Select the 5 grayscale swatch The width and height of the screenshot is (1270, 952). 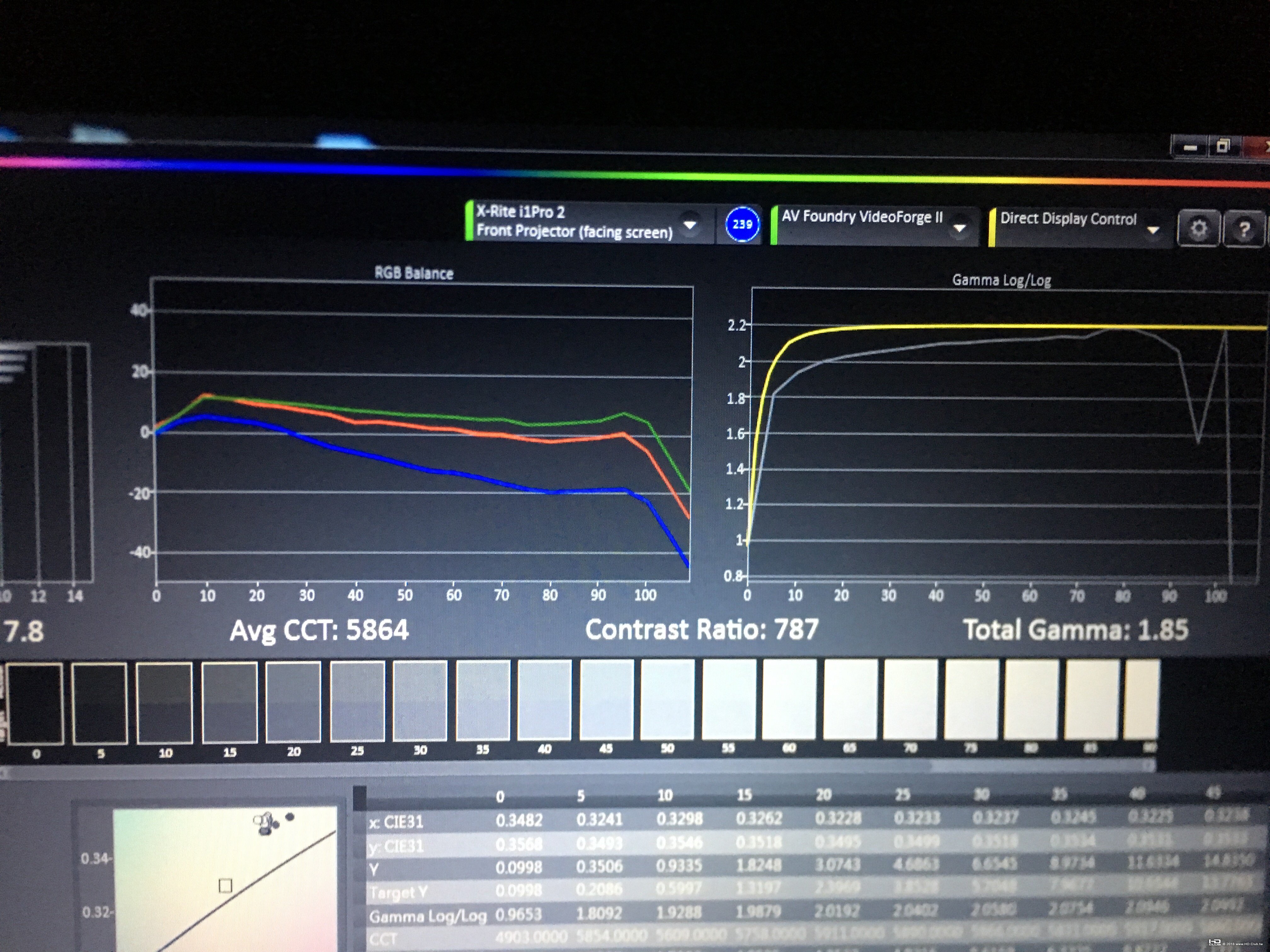(x=100, y=703)
